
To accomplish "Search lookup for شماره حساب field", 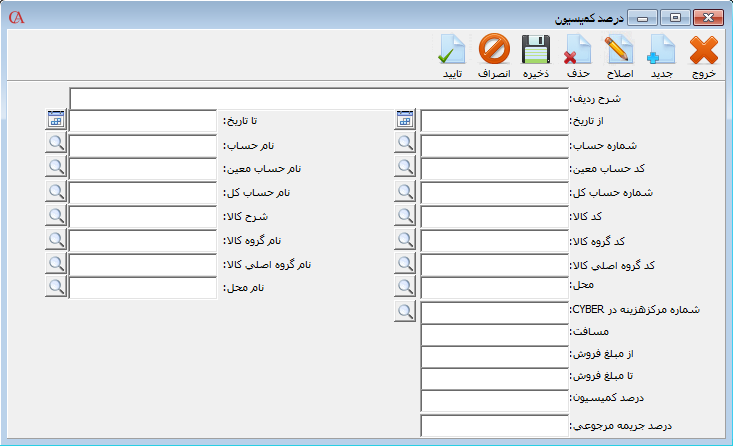I will 405,144.
